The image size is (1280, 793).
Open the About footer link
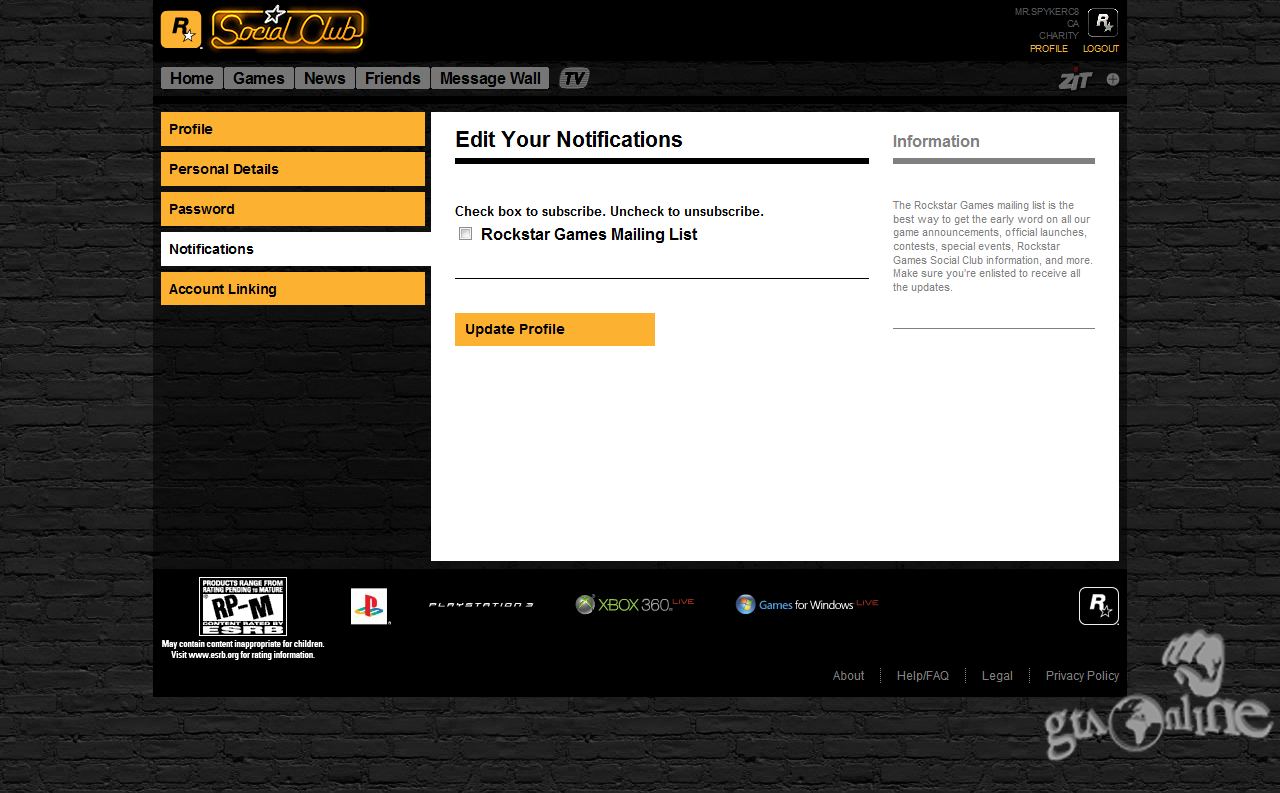coord(849,676)
